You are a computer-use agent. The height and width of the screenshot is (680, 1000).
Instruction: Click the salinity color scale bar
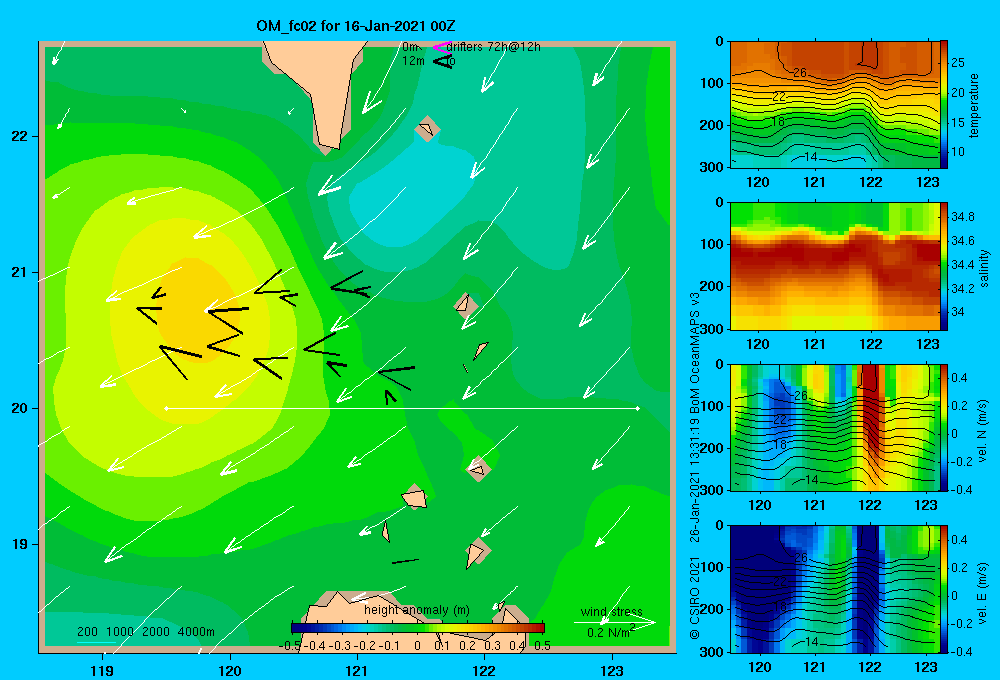tap(944, 266)
